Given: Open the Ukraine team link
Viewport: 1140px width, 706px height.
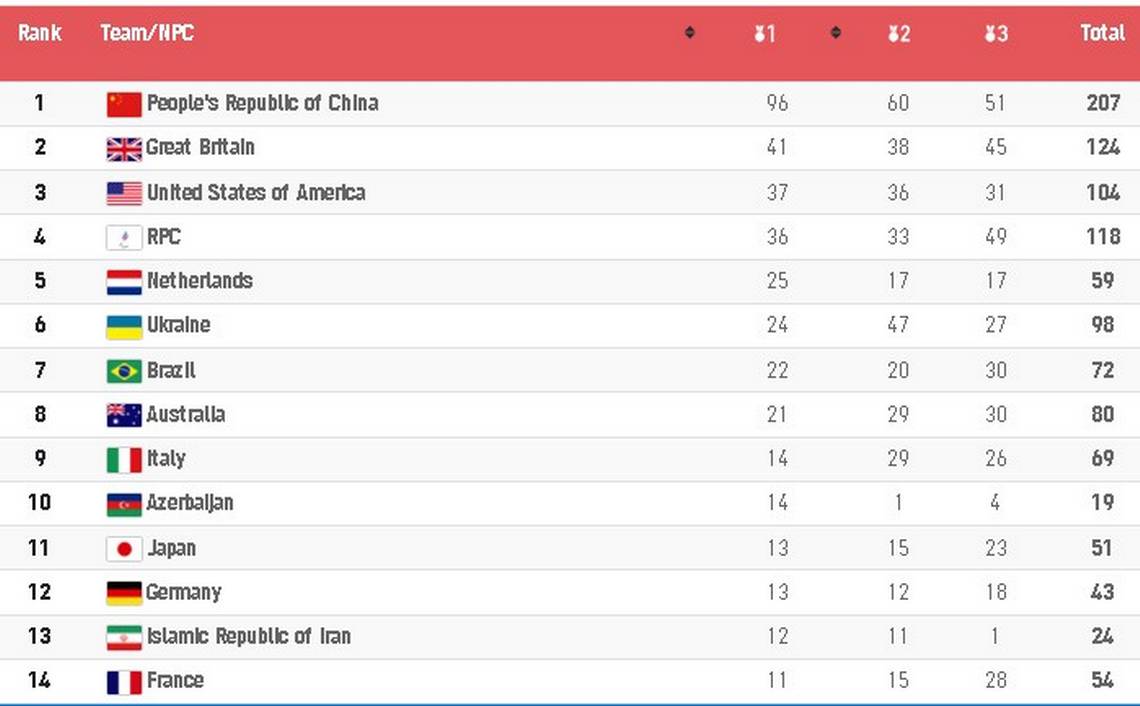Looking at the screenshot, I should (x=178, y=325).
